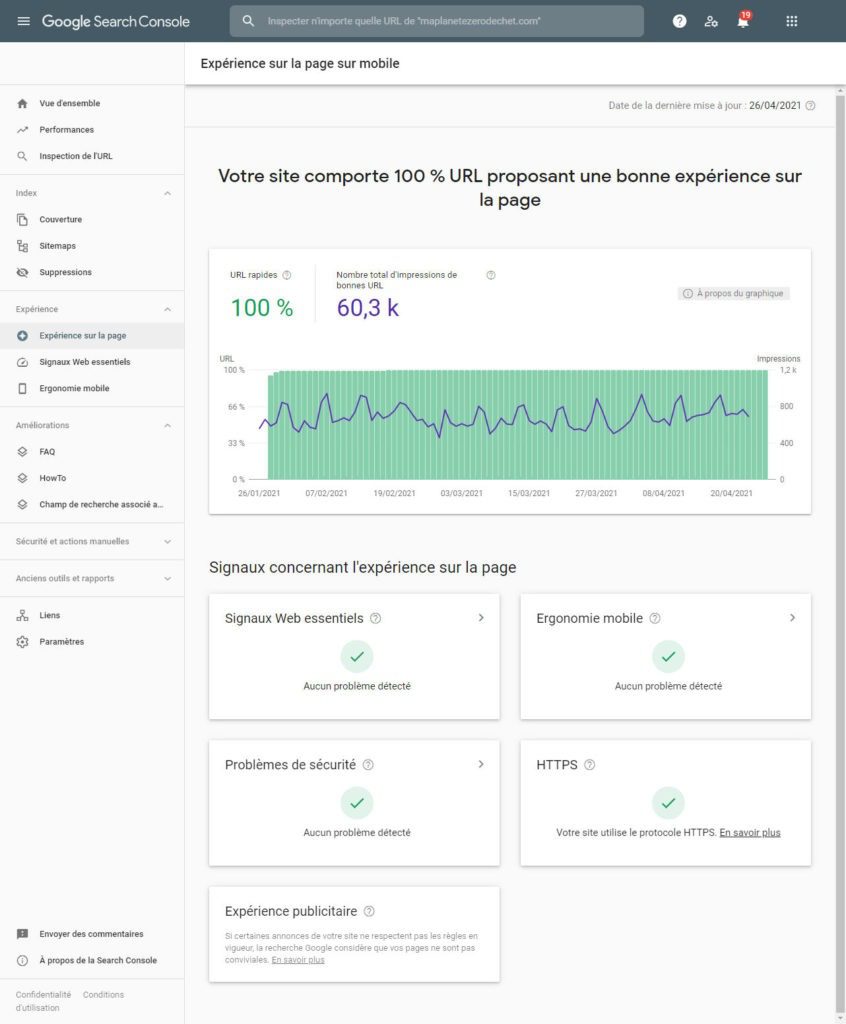
Task: Expand Sécurité et actions manuelles section
Action: [x=167, y=541]
